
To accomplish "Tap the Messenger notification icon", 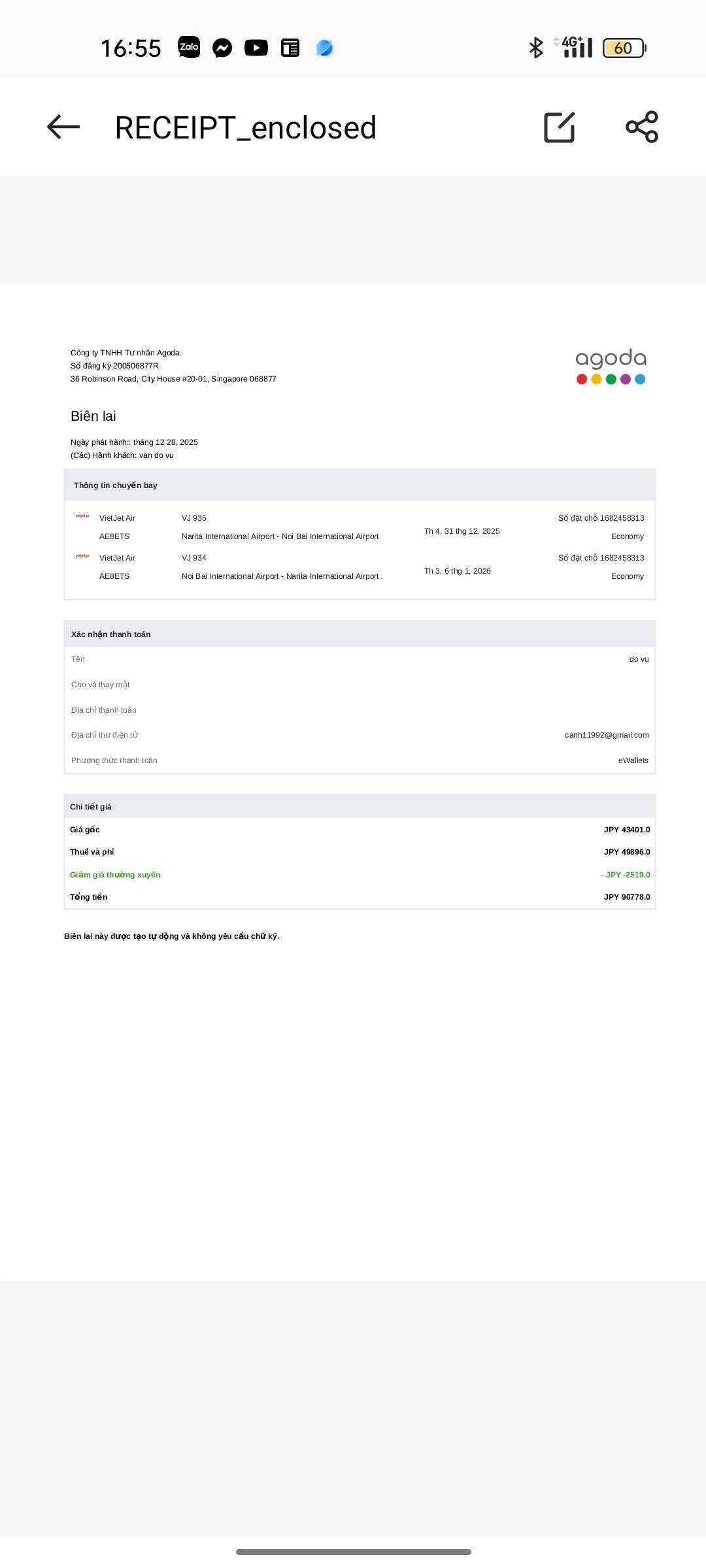I will click(x=222, y=48).
